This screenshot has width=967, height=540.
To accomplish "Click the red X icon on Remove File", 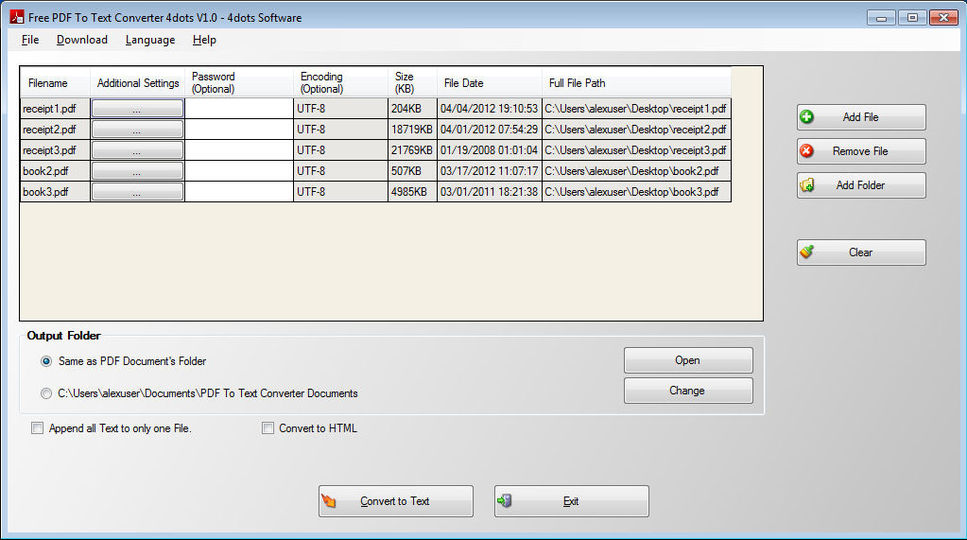I will click(807, 151).
